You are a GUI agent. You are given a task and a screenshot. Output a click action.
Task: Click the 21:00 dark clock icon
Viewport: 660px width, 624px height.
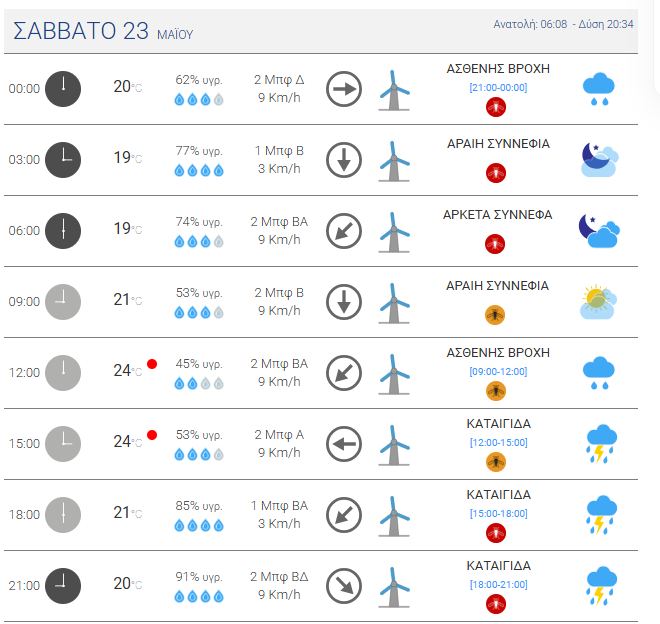coord(63,586)
